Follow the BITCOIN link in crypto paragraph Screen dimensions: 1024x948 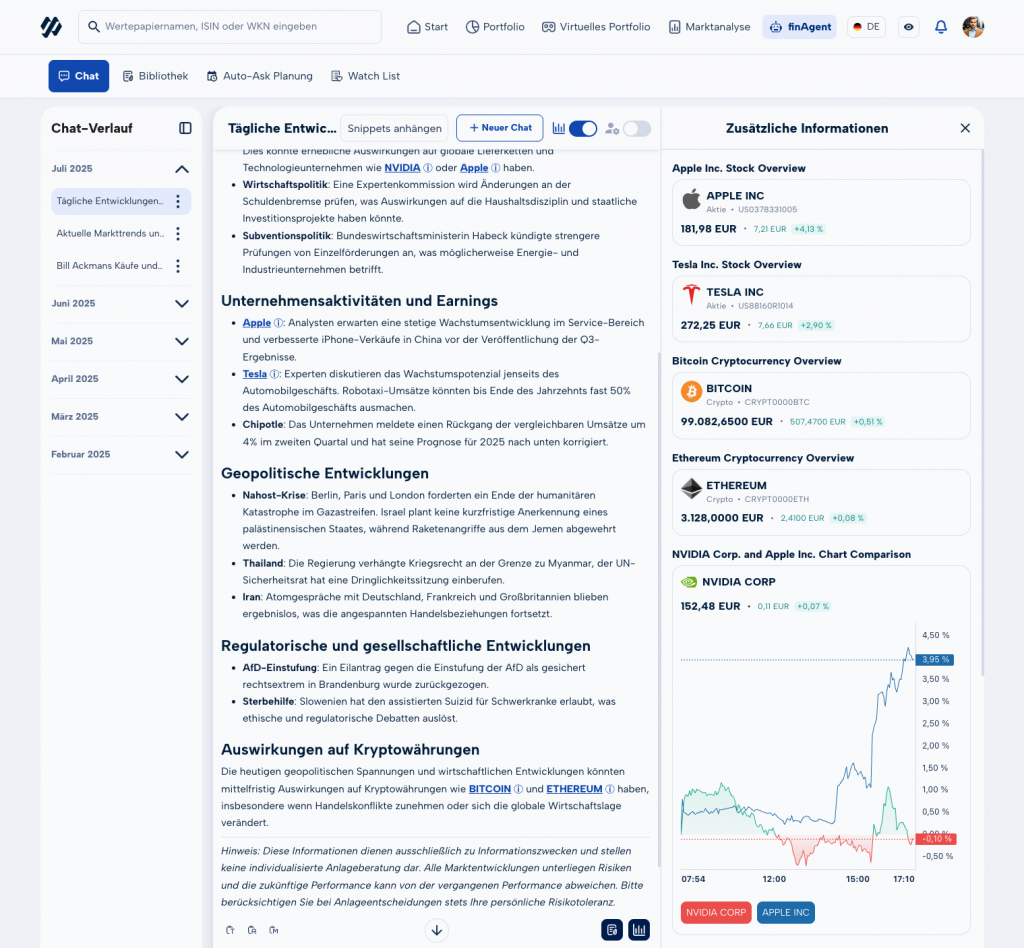pos(490,789)
